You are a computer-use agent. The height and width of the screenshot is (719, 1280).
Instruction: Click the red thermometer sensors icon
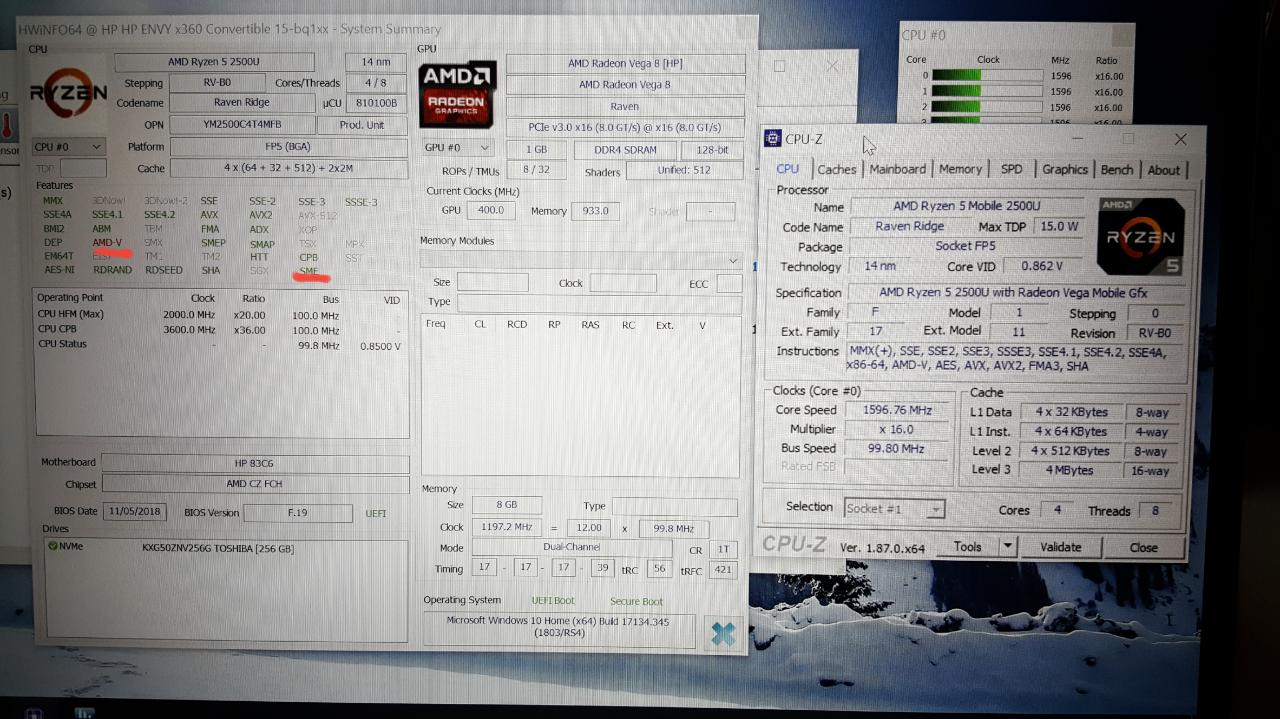point(5,126)
